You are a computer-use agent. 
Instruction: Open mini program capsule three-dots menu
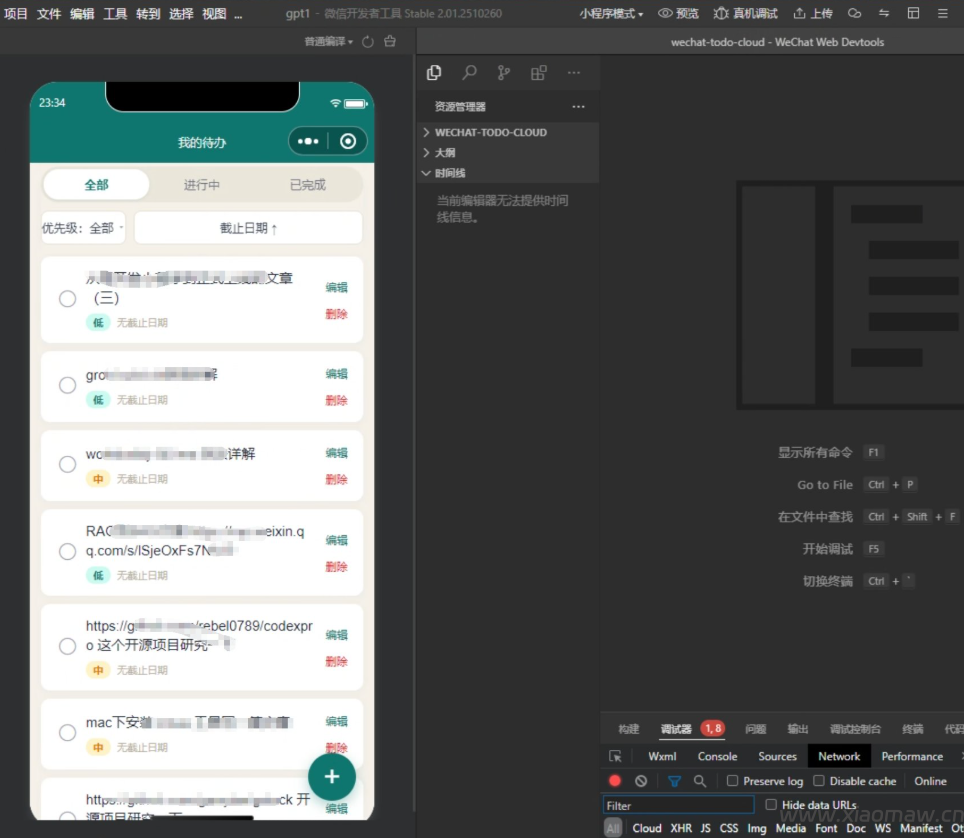(308, 141)
